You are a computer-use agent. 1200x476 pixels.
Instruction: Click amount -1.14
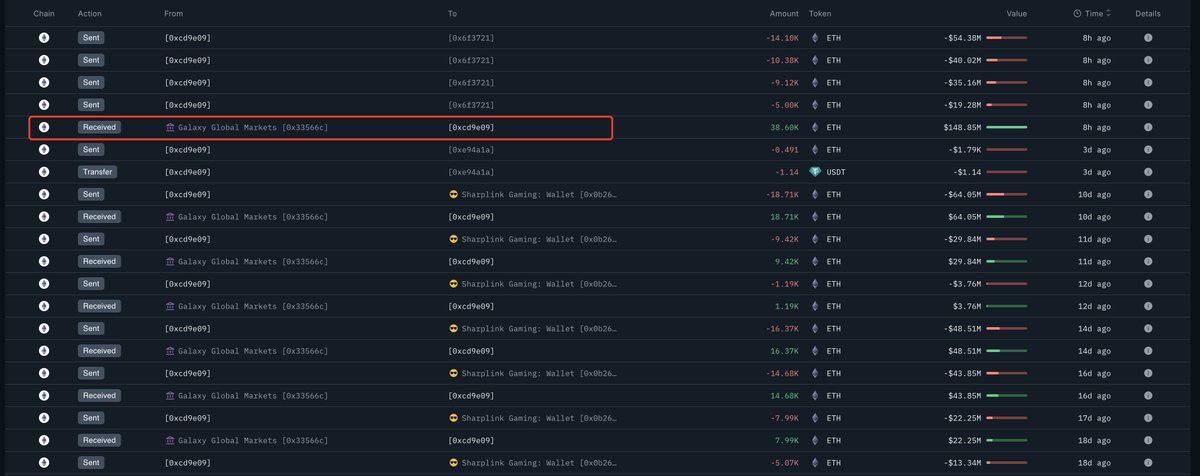click(786, 172)
